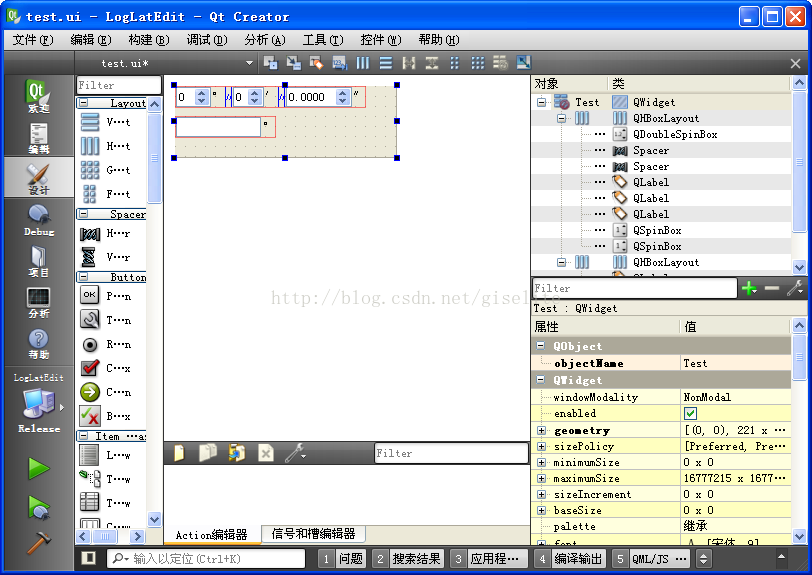Screen dimensions: 812x575
Task: Click the property editor wrench icon
Action: pos(795,288)
